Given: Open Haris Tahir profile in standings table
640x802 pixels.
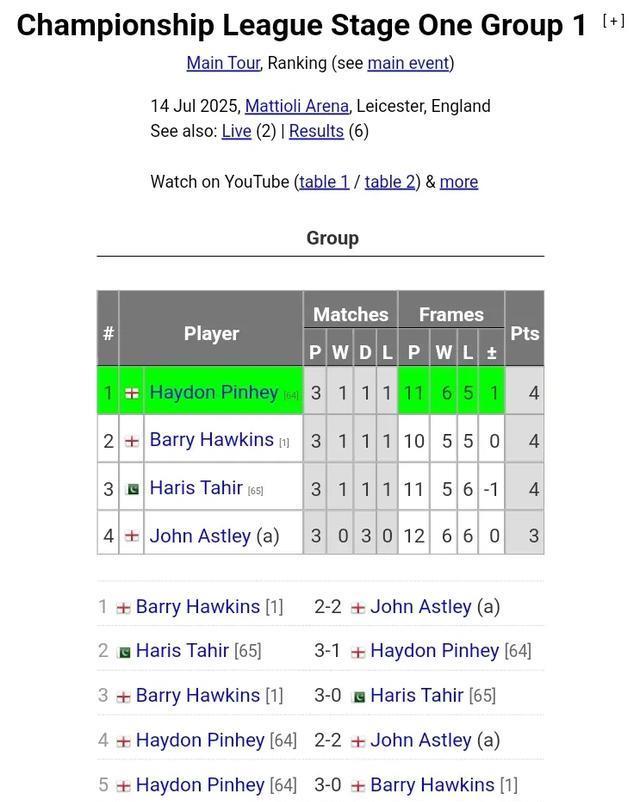Looking at the screenshot, I should (196, 487).
